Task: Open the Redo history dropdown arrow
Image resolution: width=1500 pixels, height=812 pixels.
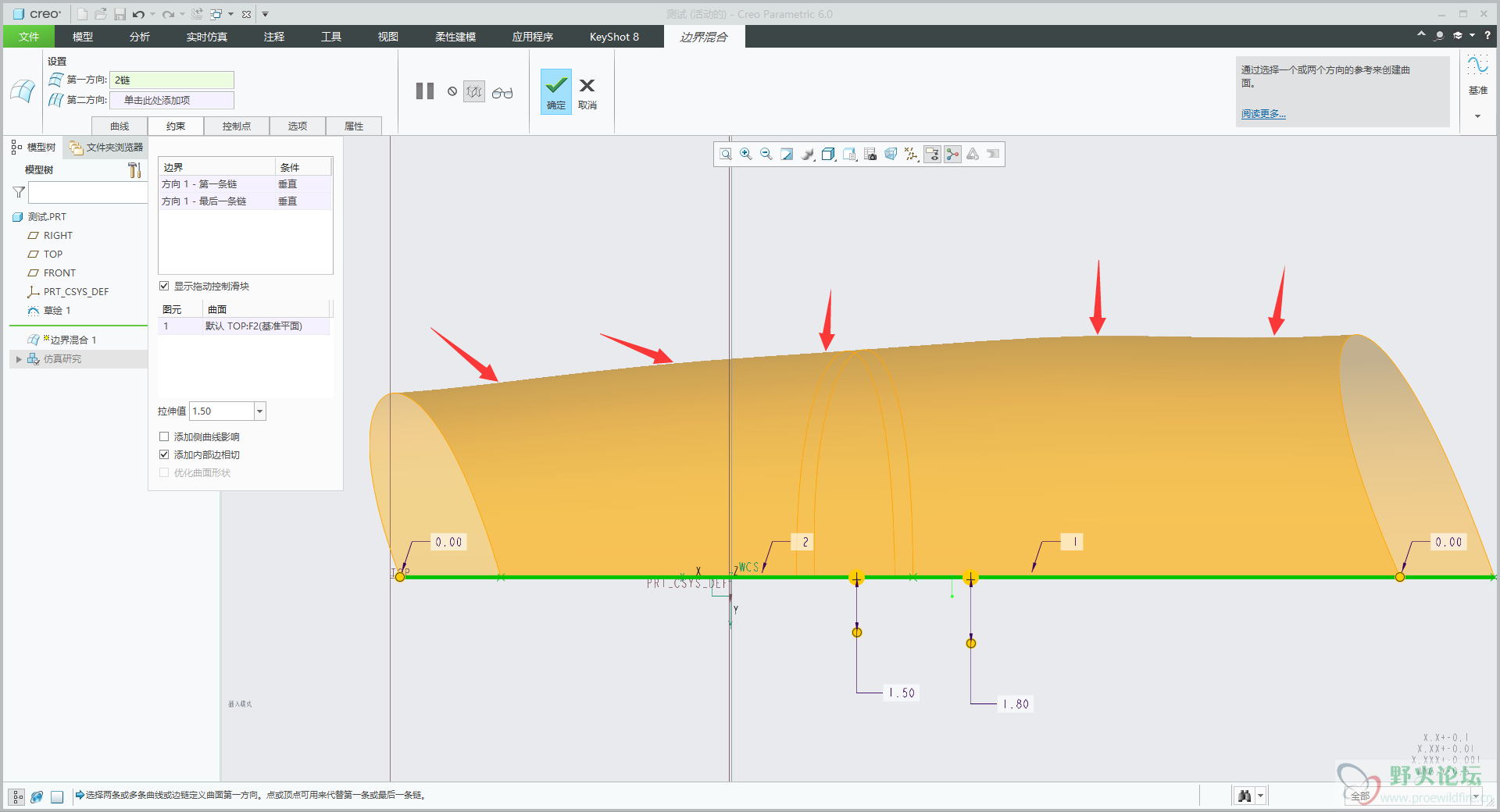Action: [182, 14]
